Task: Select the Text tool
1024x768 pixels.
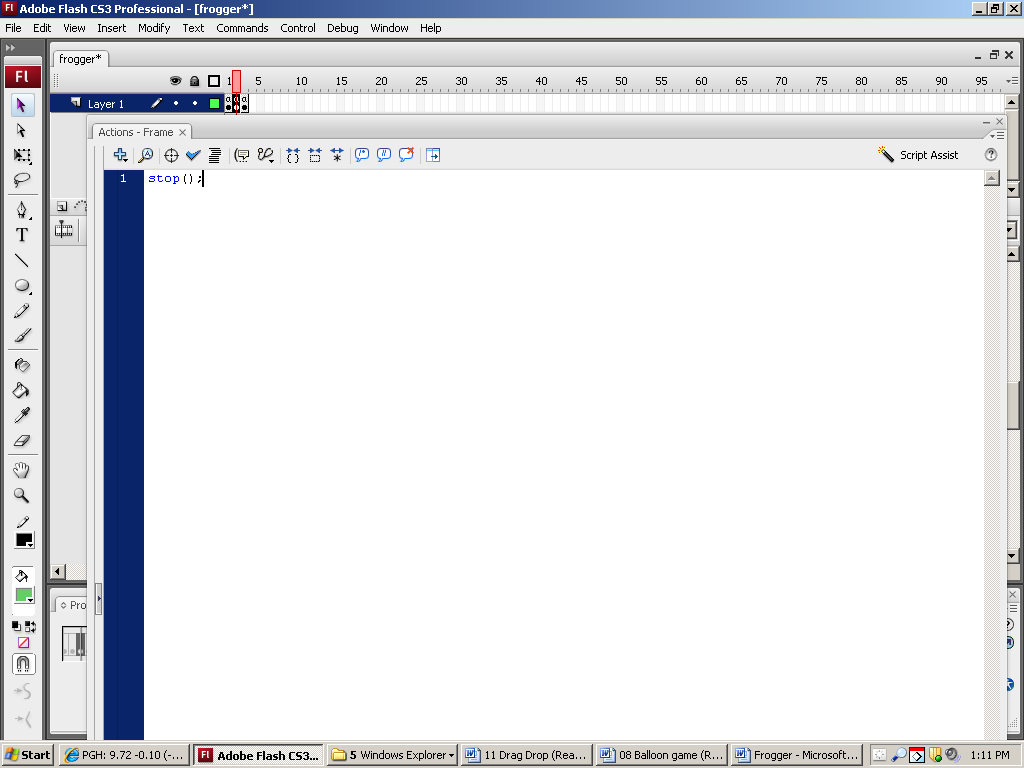Action: coord(22,235)
